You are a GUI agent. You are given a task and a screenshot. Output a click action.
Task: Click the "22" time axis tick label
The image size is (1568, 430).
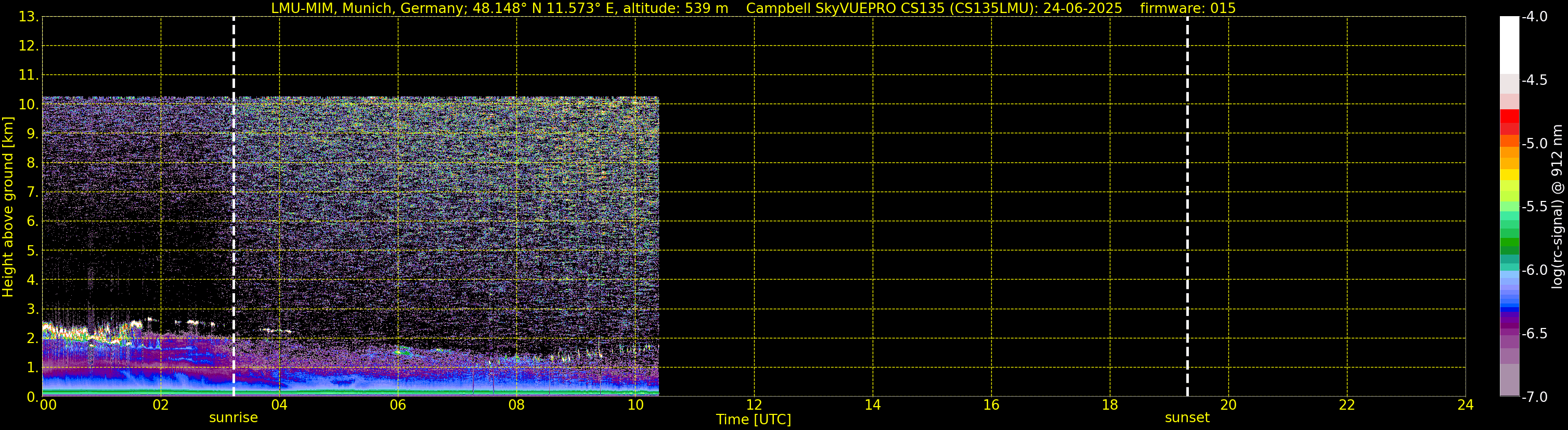coord(1347,405)
